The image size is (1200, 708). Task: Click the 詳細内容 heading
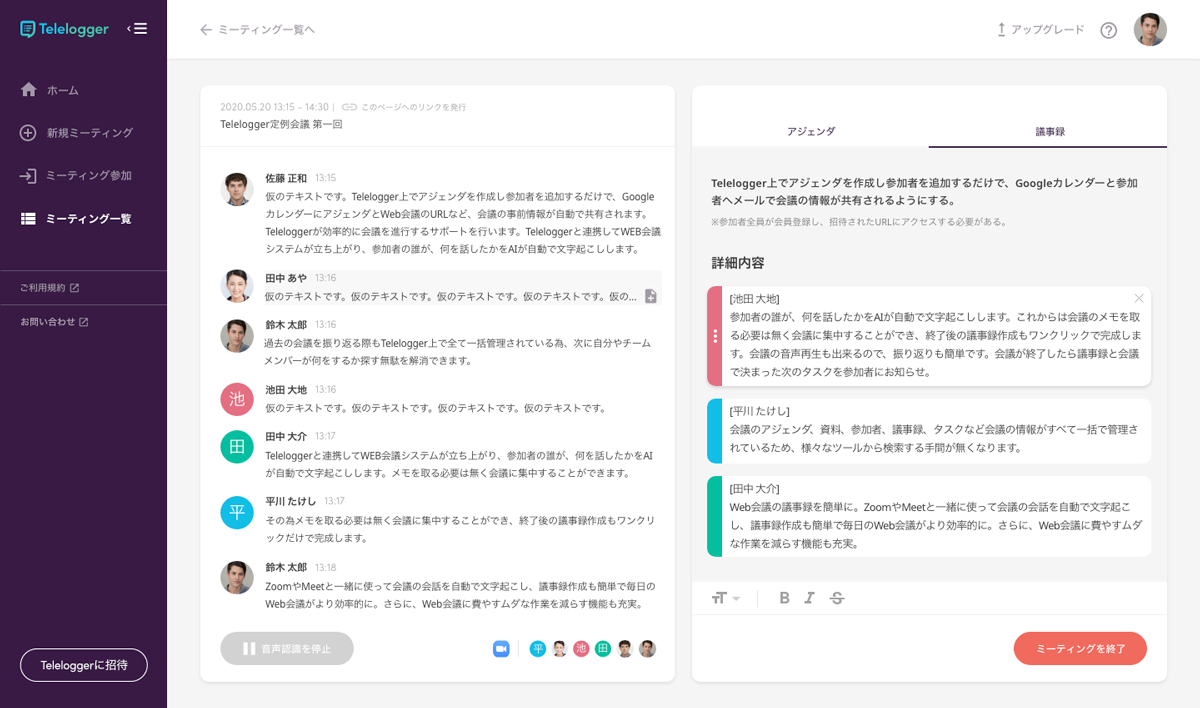(738, 263)
